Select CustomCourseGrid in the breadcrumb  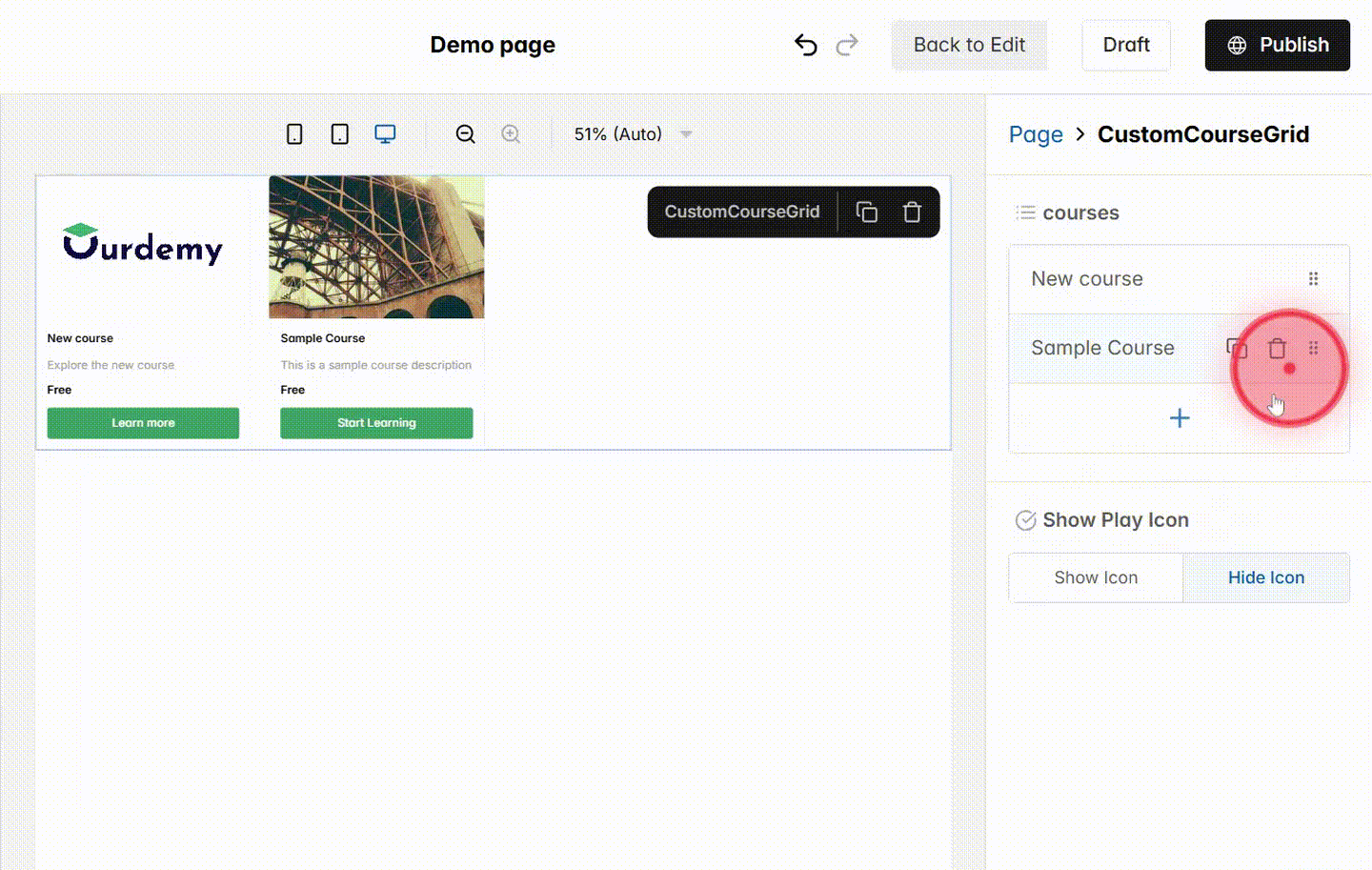click(x=1203, y=134)
